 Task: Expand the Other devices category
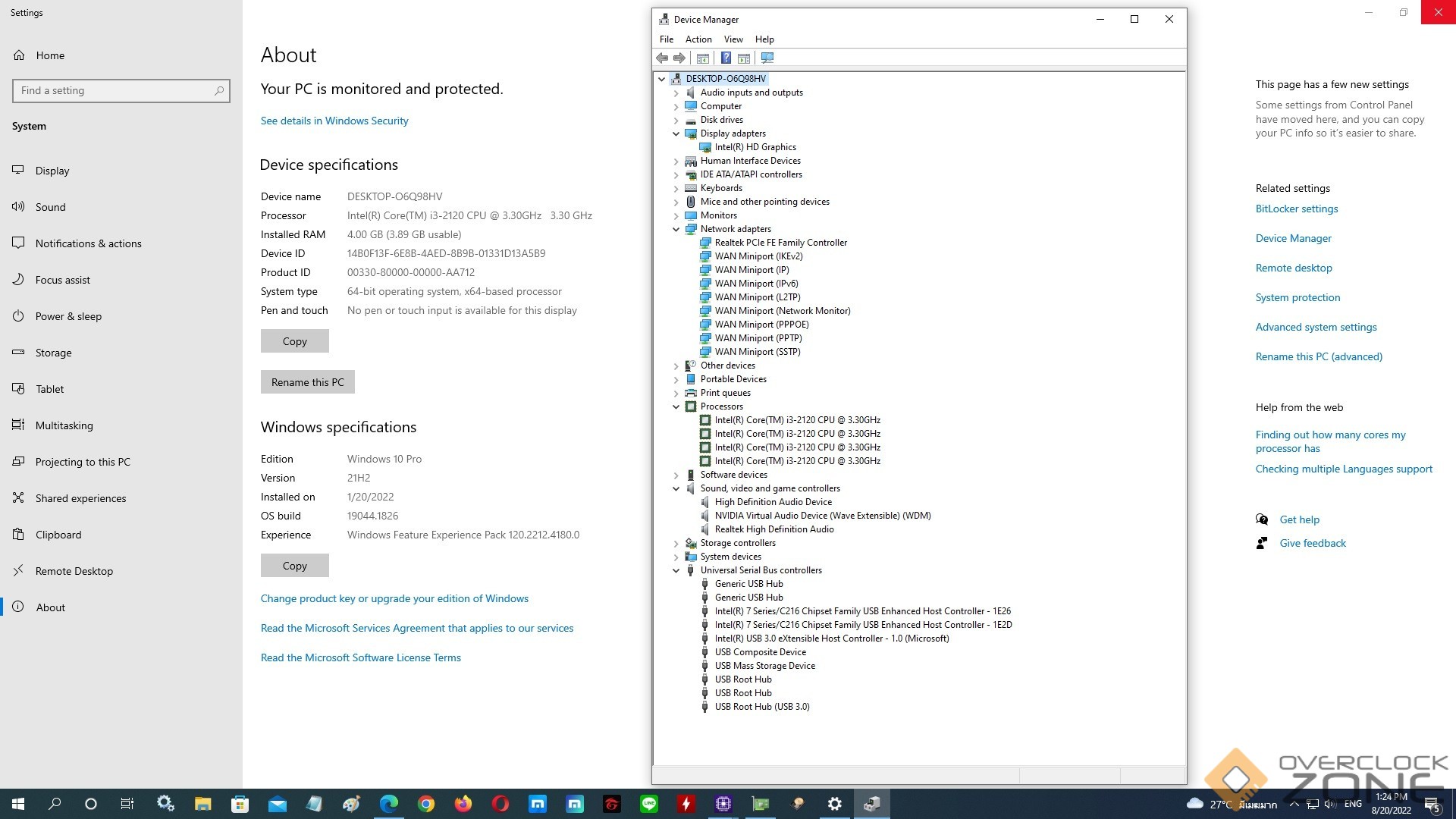click(x=676, y=366)
